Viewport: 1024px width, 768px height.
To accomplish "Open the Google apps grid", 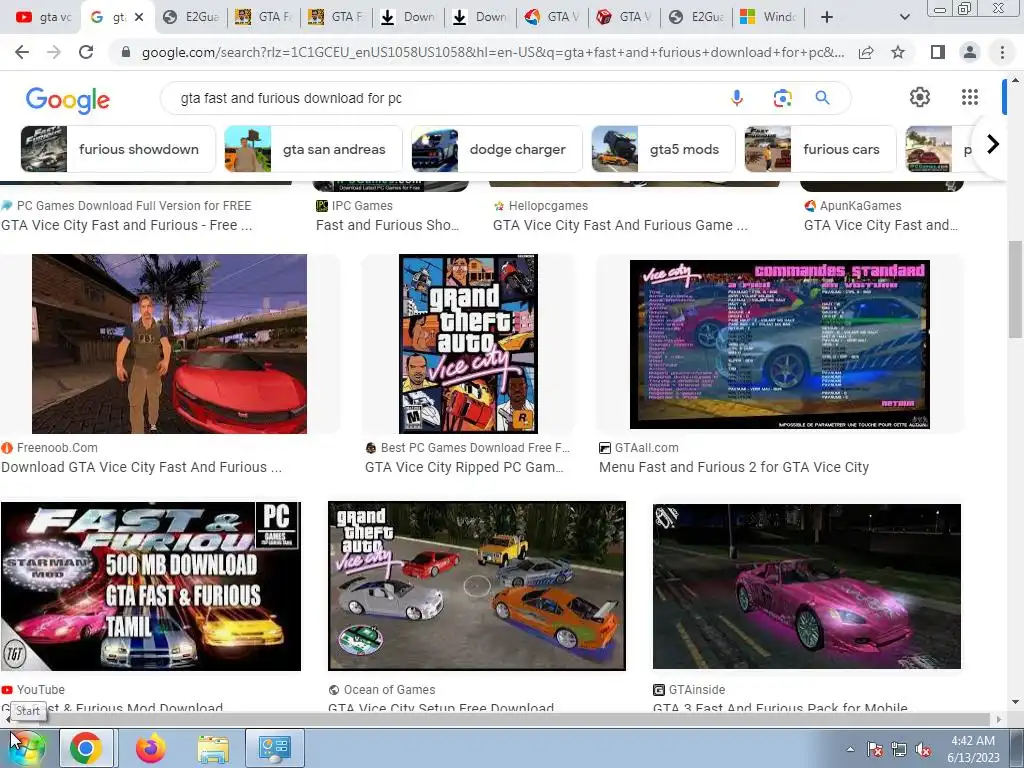I will point(970,97).
